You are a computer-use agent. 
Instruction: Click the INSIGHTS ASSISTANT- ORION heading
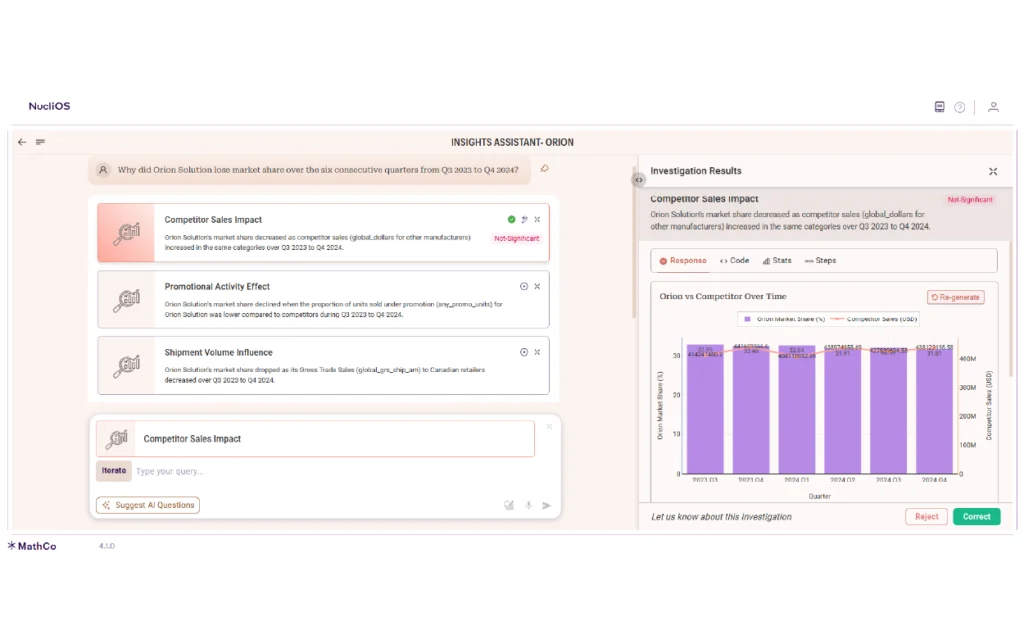pos(512,142)
